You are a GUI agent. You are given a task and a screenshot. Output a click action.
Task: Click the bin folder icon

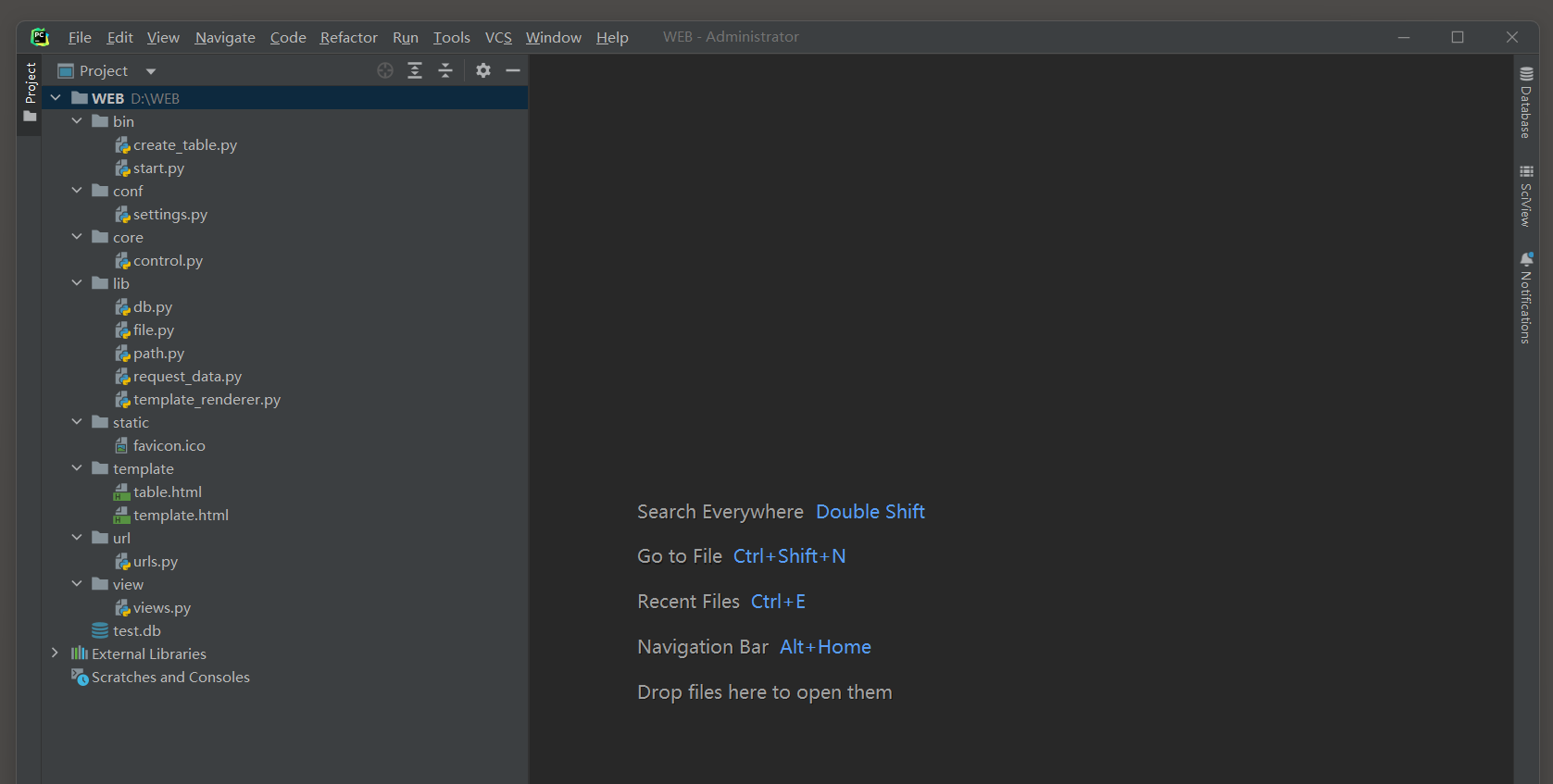pyautogui.click(x=100, y=121)
